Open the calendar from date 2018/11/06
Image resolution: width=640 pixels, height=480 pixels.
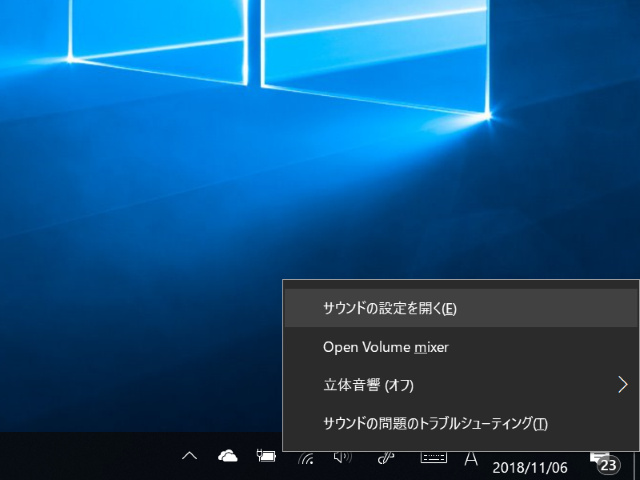[x=530, y=467]
